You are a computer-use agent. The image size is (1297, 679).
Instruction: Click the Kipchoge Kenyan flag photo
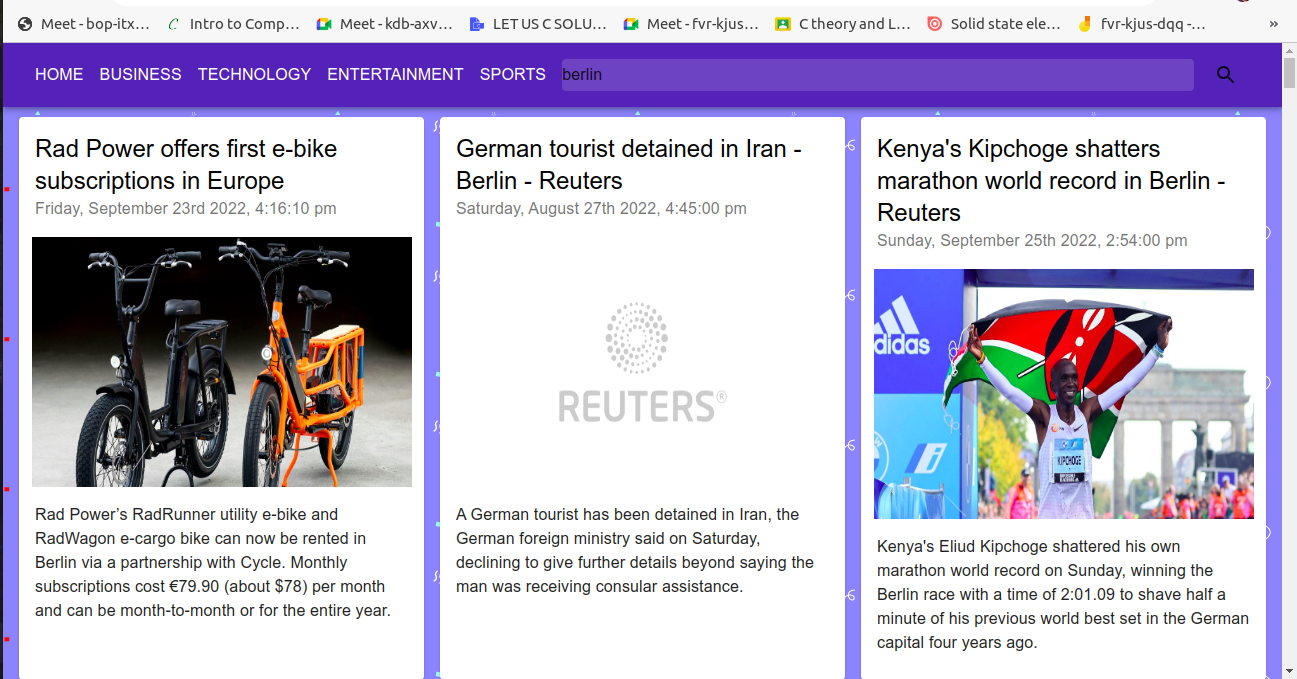pyautogui.click(x=1064, y=394)
